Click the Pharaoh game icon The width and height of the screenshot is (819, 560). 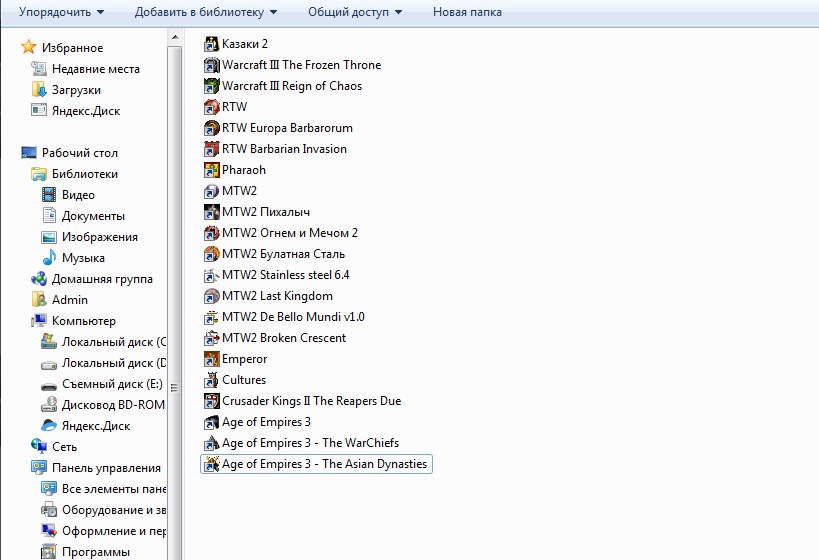coord(211,170)
